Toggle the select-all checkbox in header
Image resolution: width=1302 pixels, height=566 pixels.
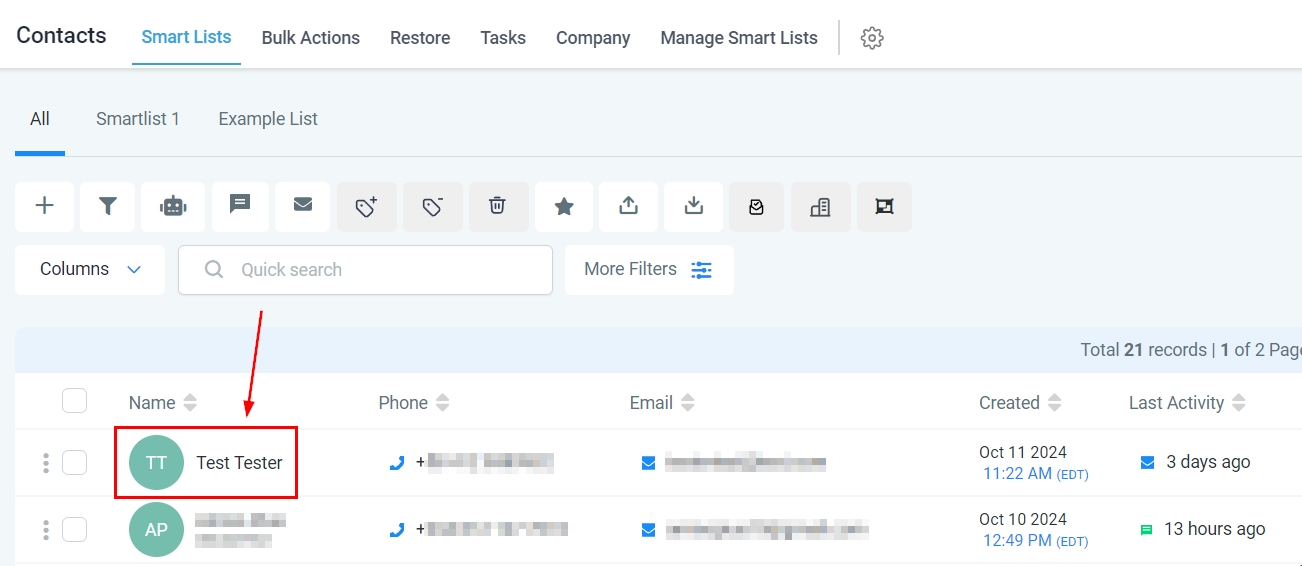(74, 401)
